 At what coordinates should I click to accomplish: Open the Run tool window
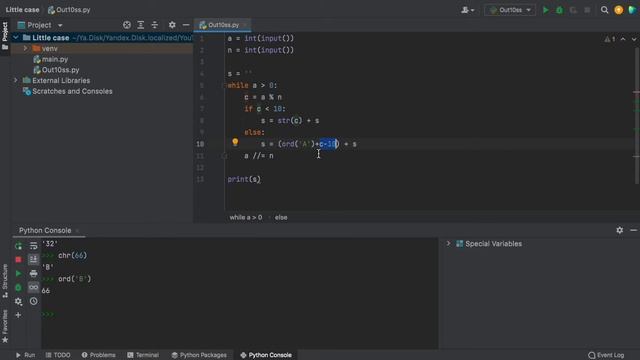coord(26,355)
